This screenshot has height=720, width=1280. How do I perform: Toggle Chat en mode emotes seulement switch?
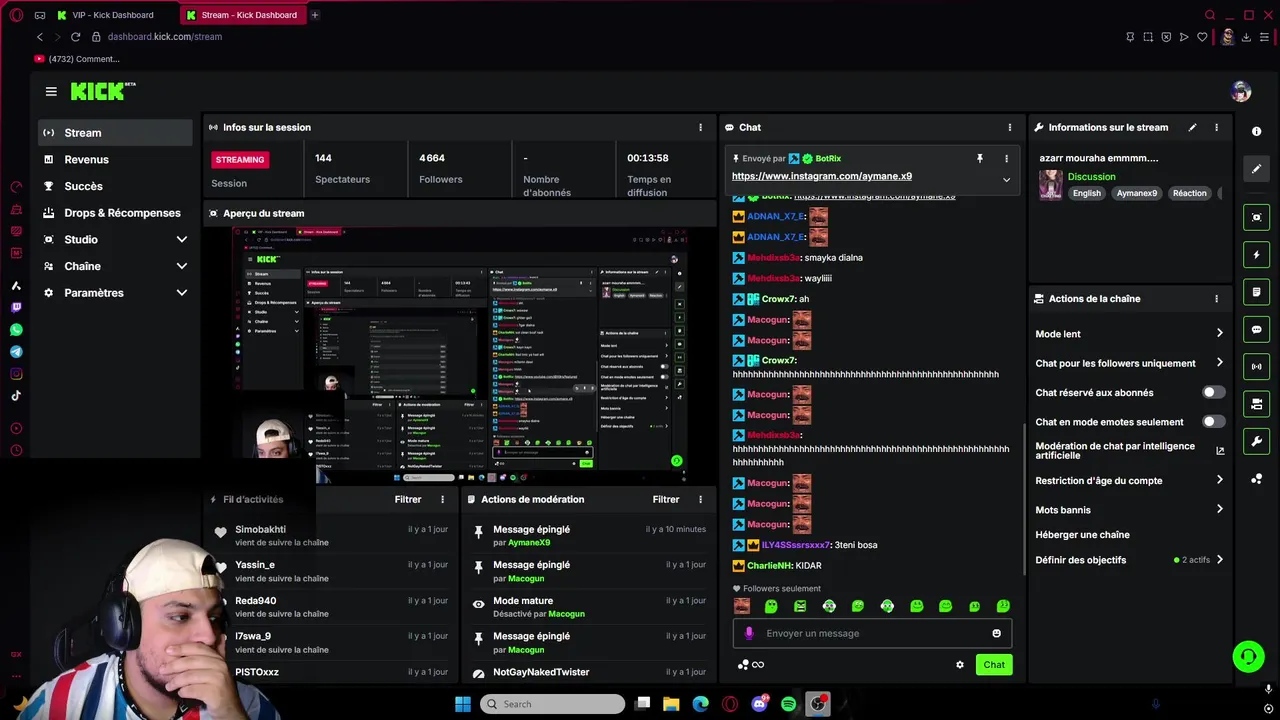1213,422
